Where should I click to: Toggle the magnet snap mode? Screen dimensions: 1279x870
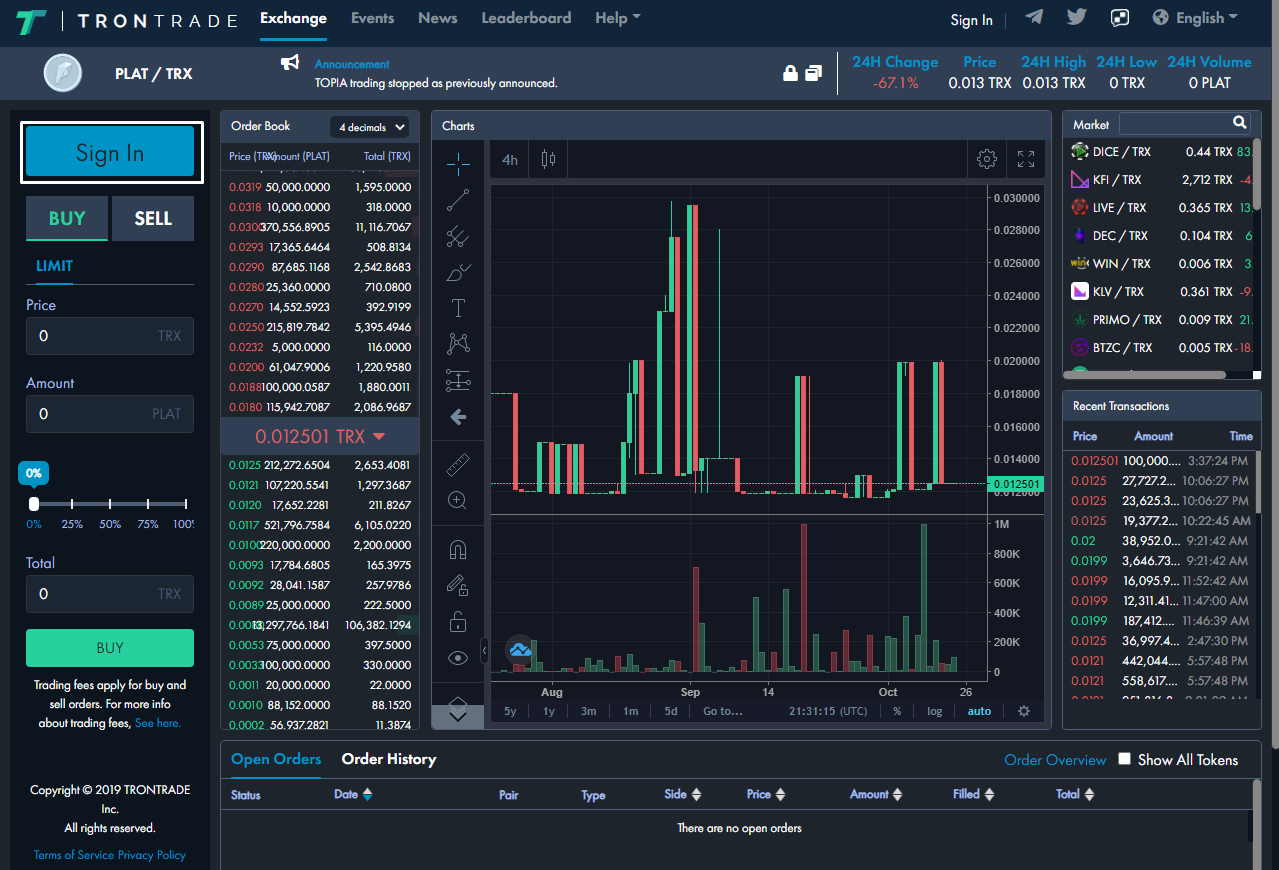point(458,551)
